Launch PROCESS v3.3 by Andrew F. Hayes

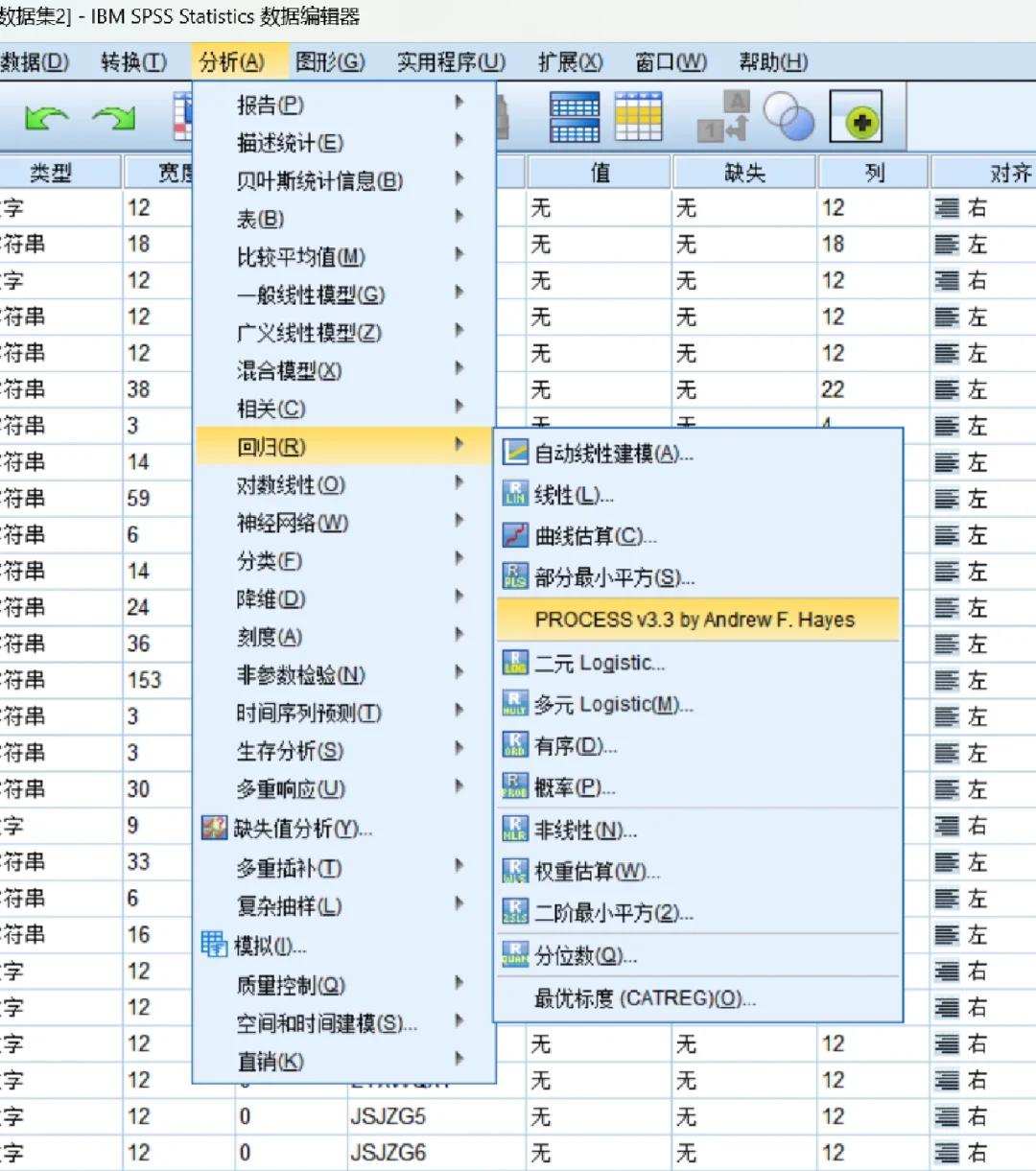tap(695, 620)
